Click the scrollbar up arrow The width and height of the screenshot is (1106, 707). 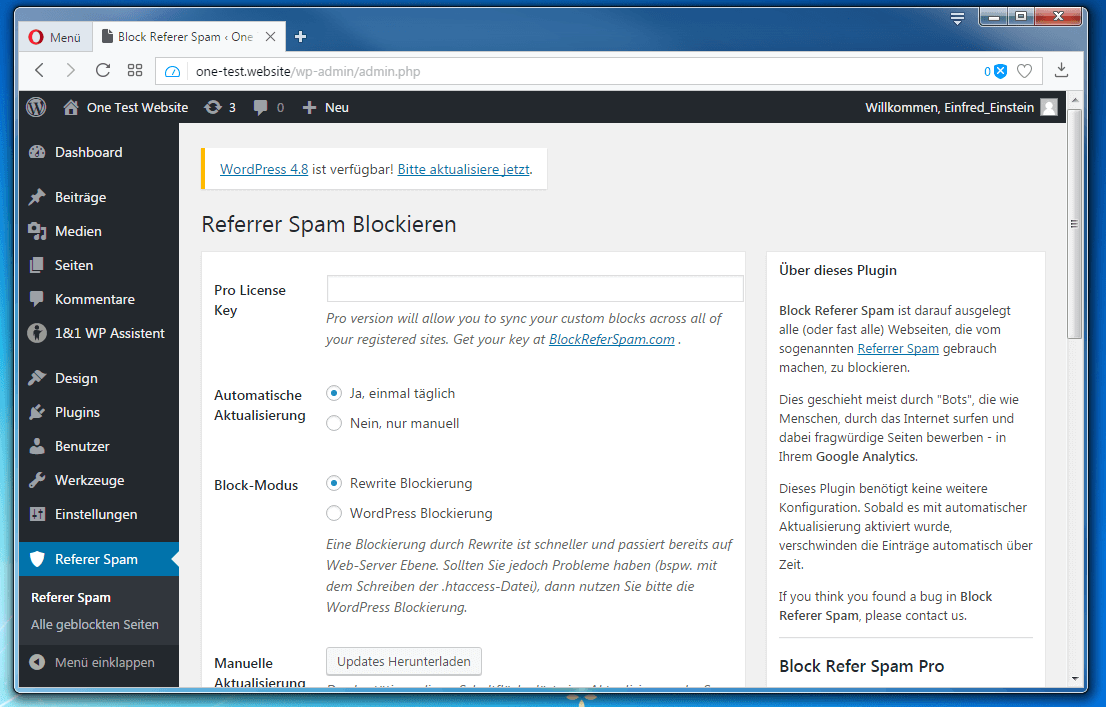(1074, 101)
